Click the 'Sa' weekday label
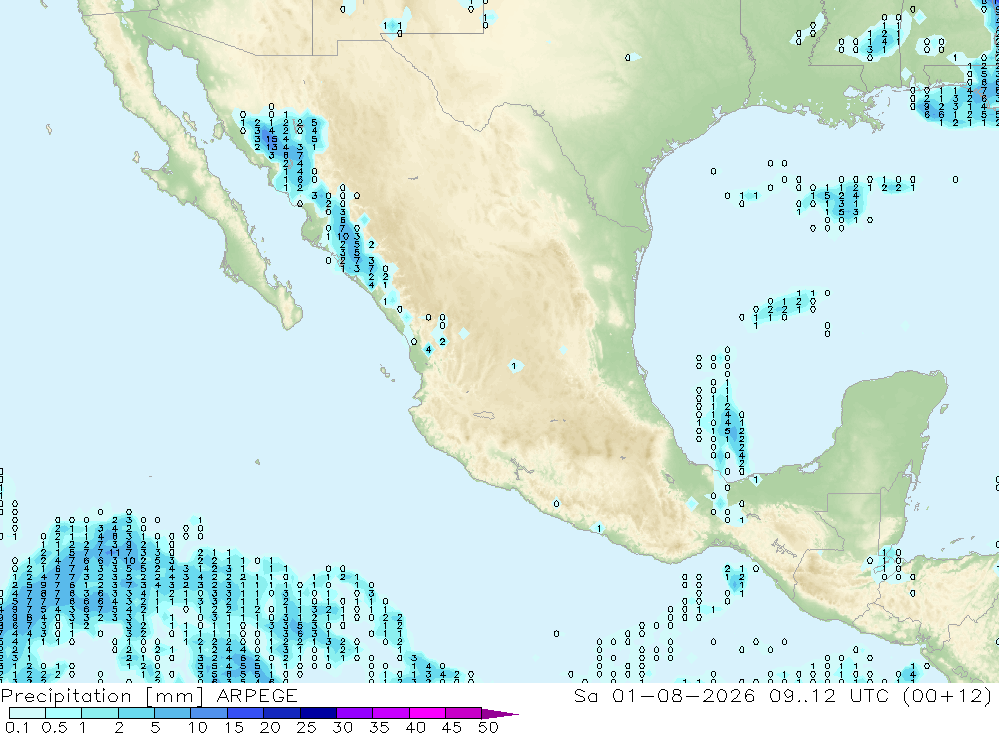 (586, 695)
